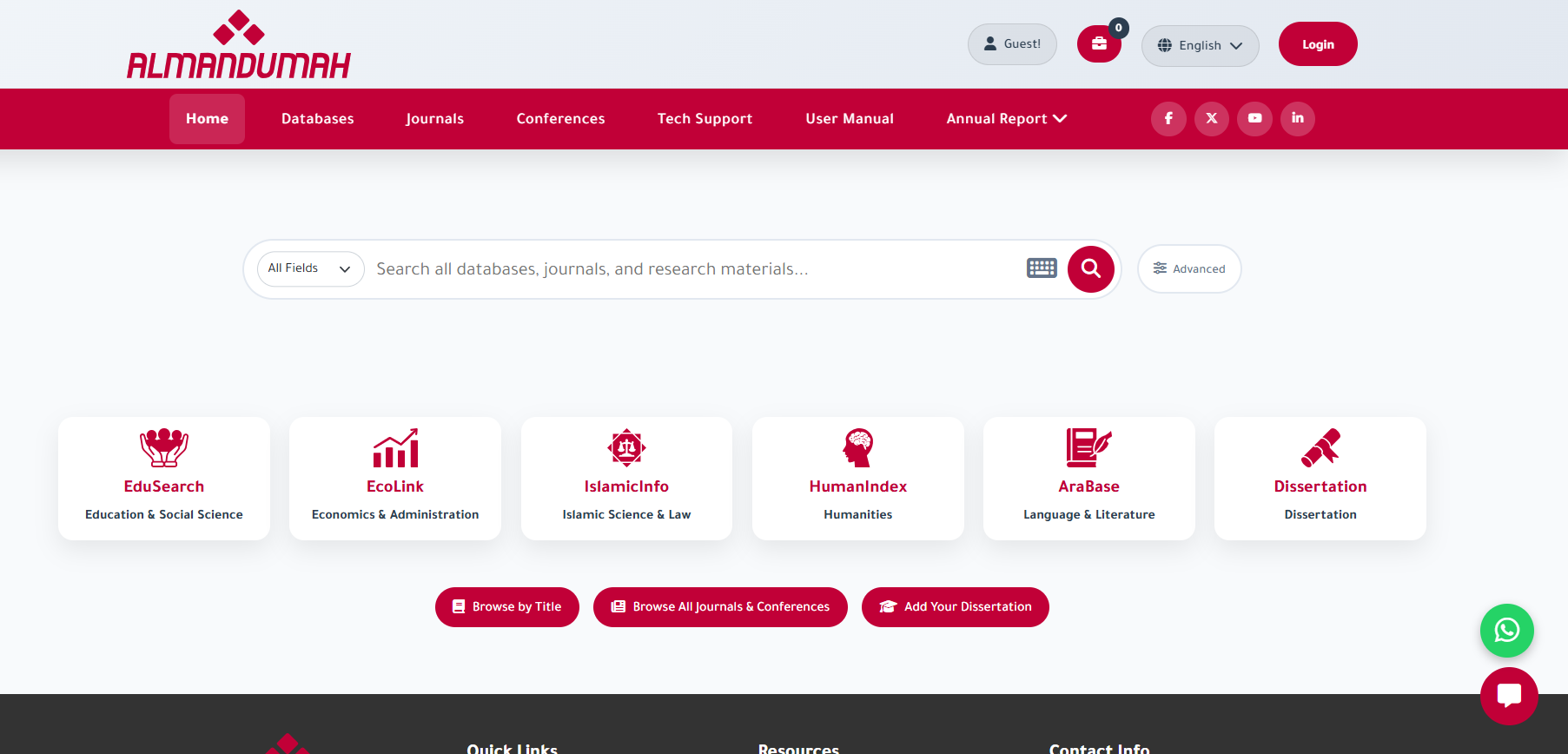Open the briefcase cart icon
This screenshot has width=1568, height=754.
coord(1099,44)
